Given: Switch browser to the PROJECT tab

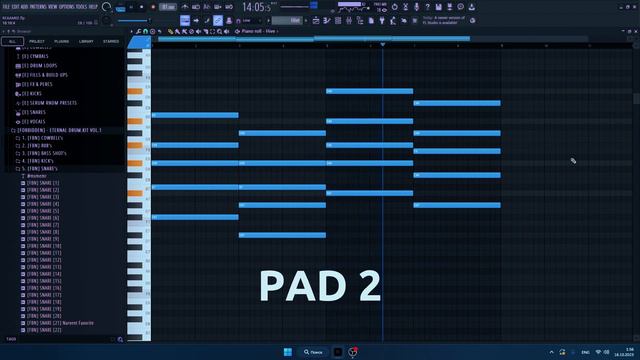Looking at the screenshot, I should [37, 42].
